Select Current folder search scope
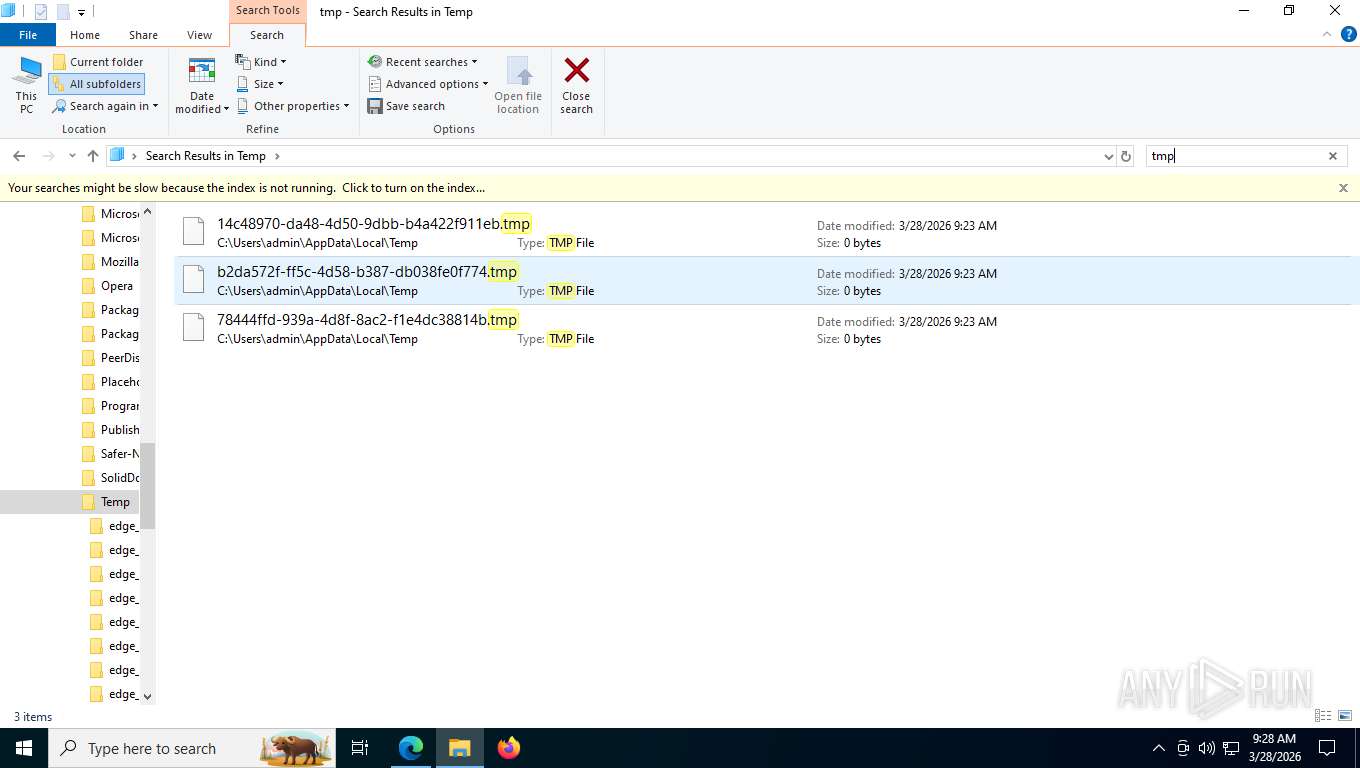 [98, 62]
